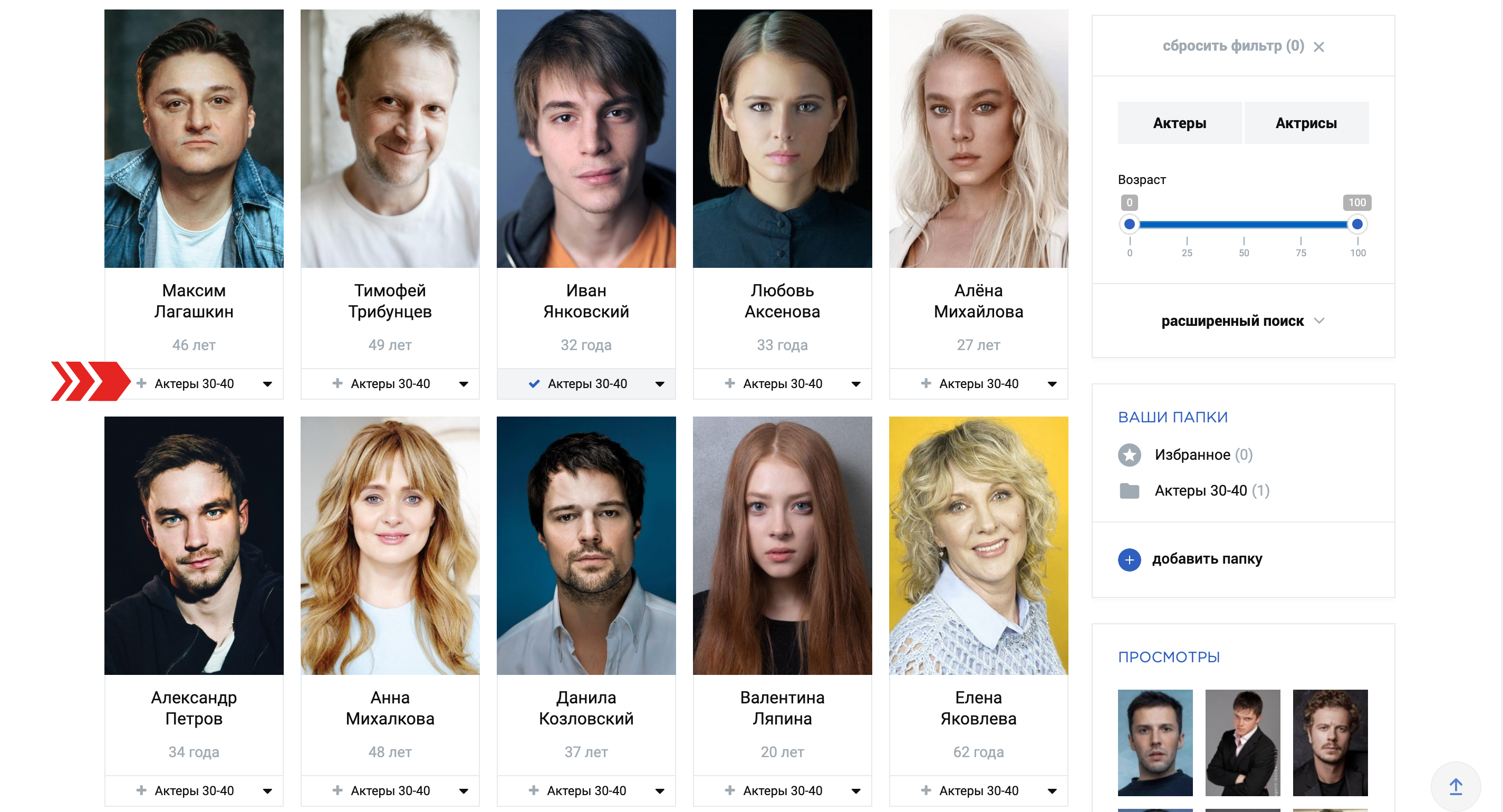Click the Избранное star icon
The image size is (1503, 812).
point(1129,455)
